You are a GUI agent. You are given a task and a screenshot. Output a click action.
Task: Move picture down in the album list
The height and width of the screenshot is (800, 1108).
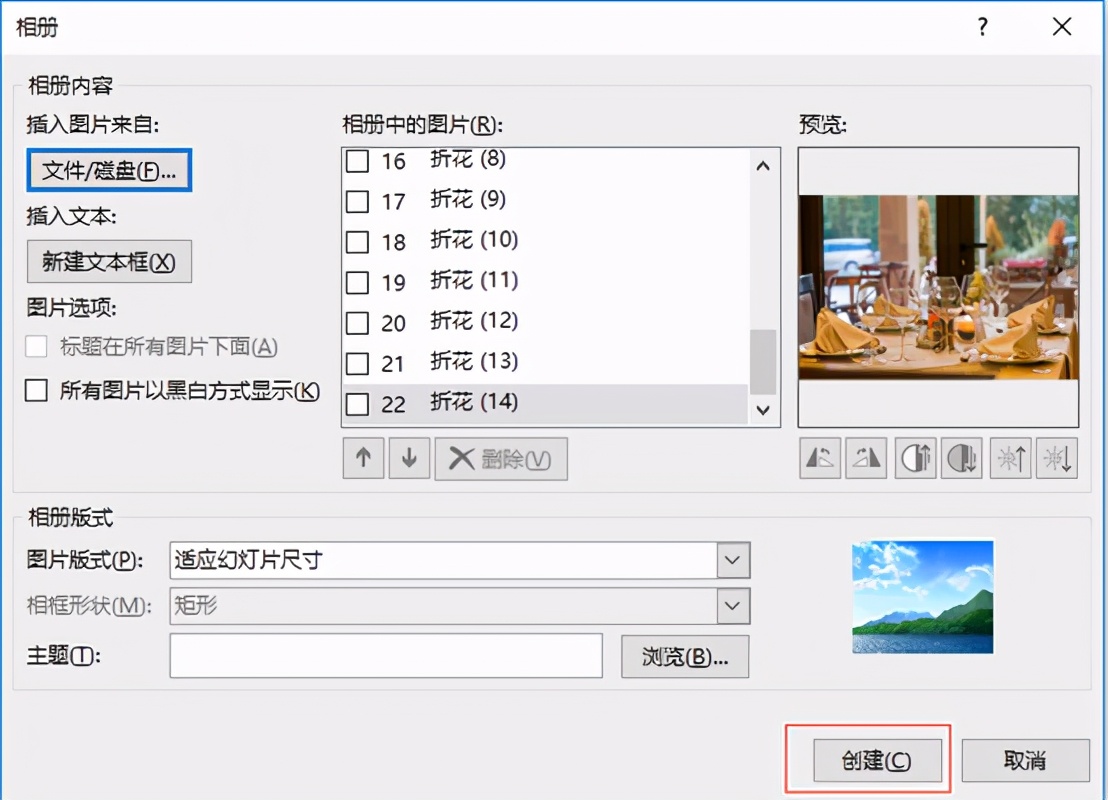[409, 458]
